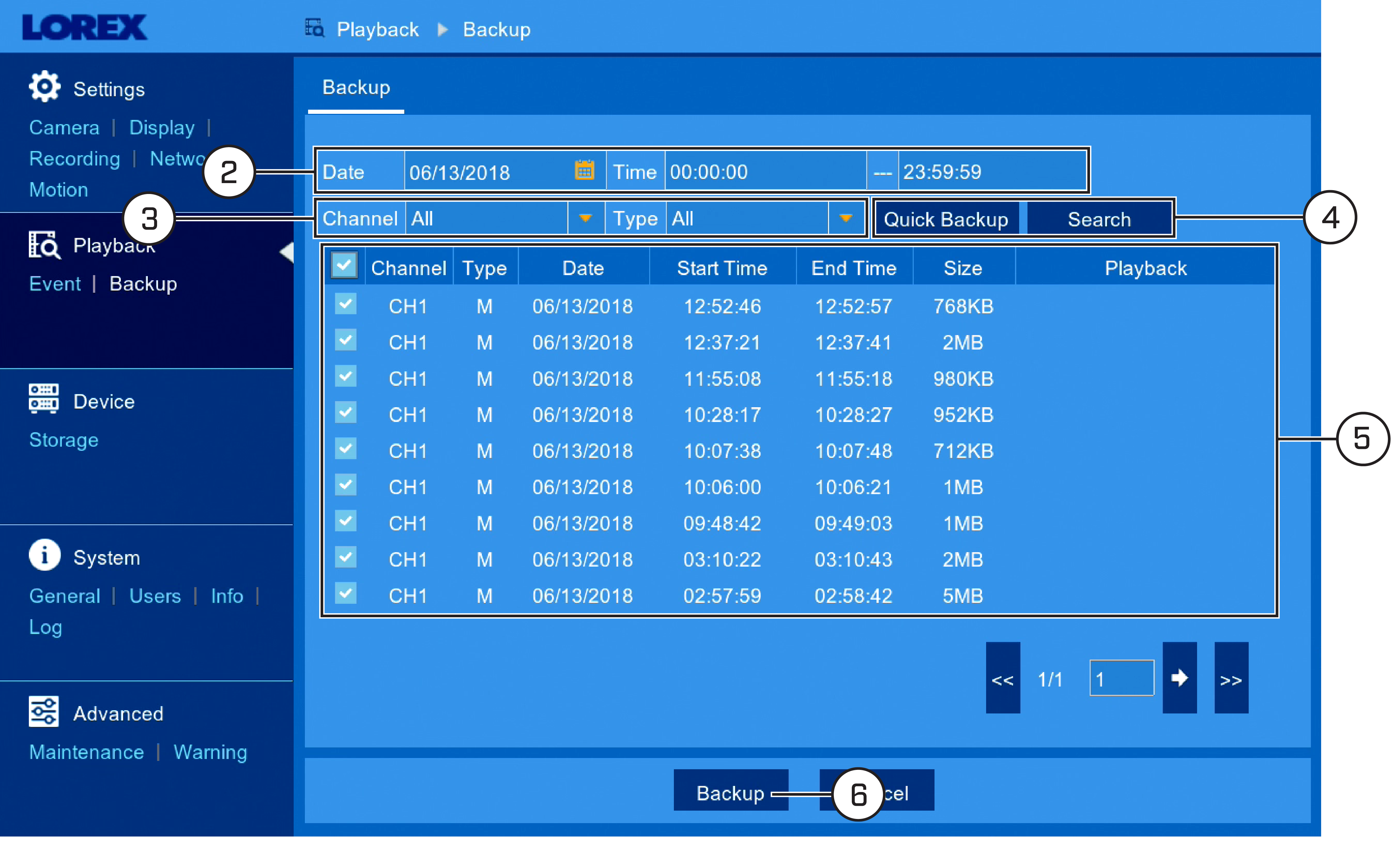
Task: Uncheck the recording starting at 02:57:59
Action: (345, 593)
